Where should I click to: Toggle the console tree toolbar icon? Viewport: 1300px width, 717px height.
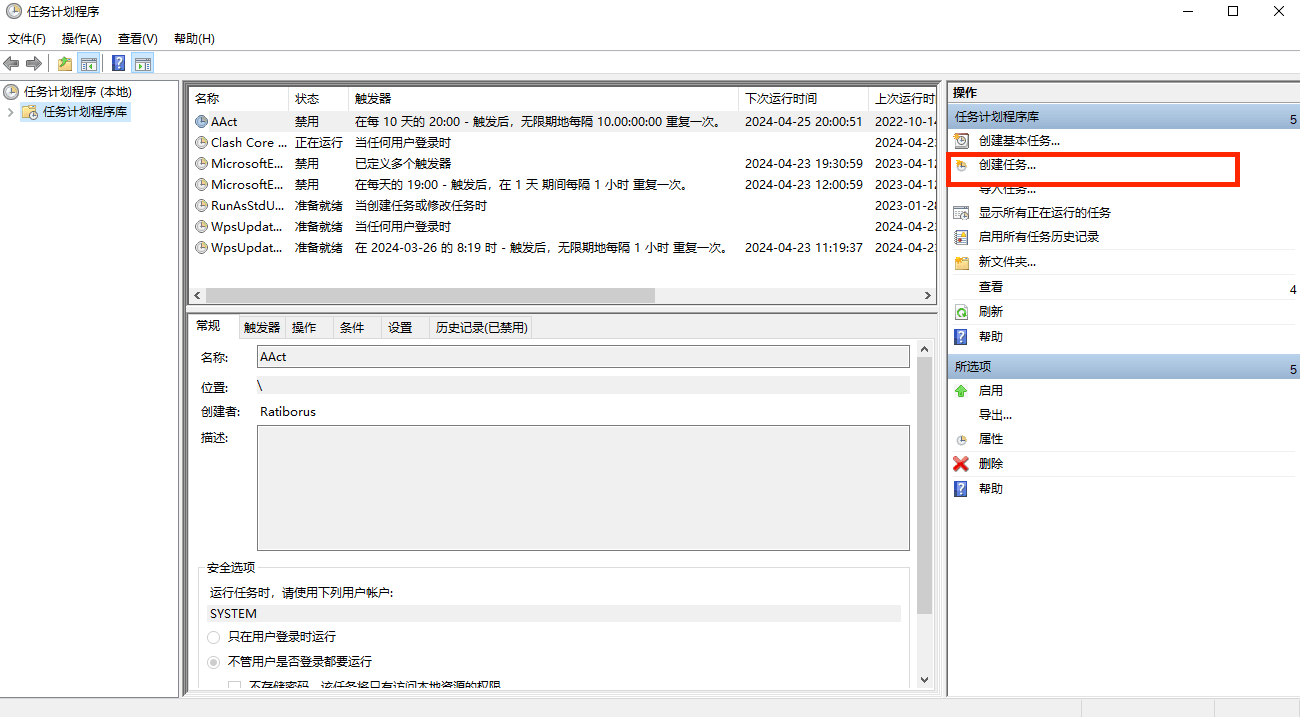point(89,63)
